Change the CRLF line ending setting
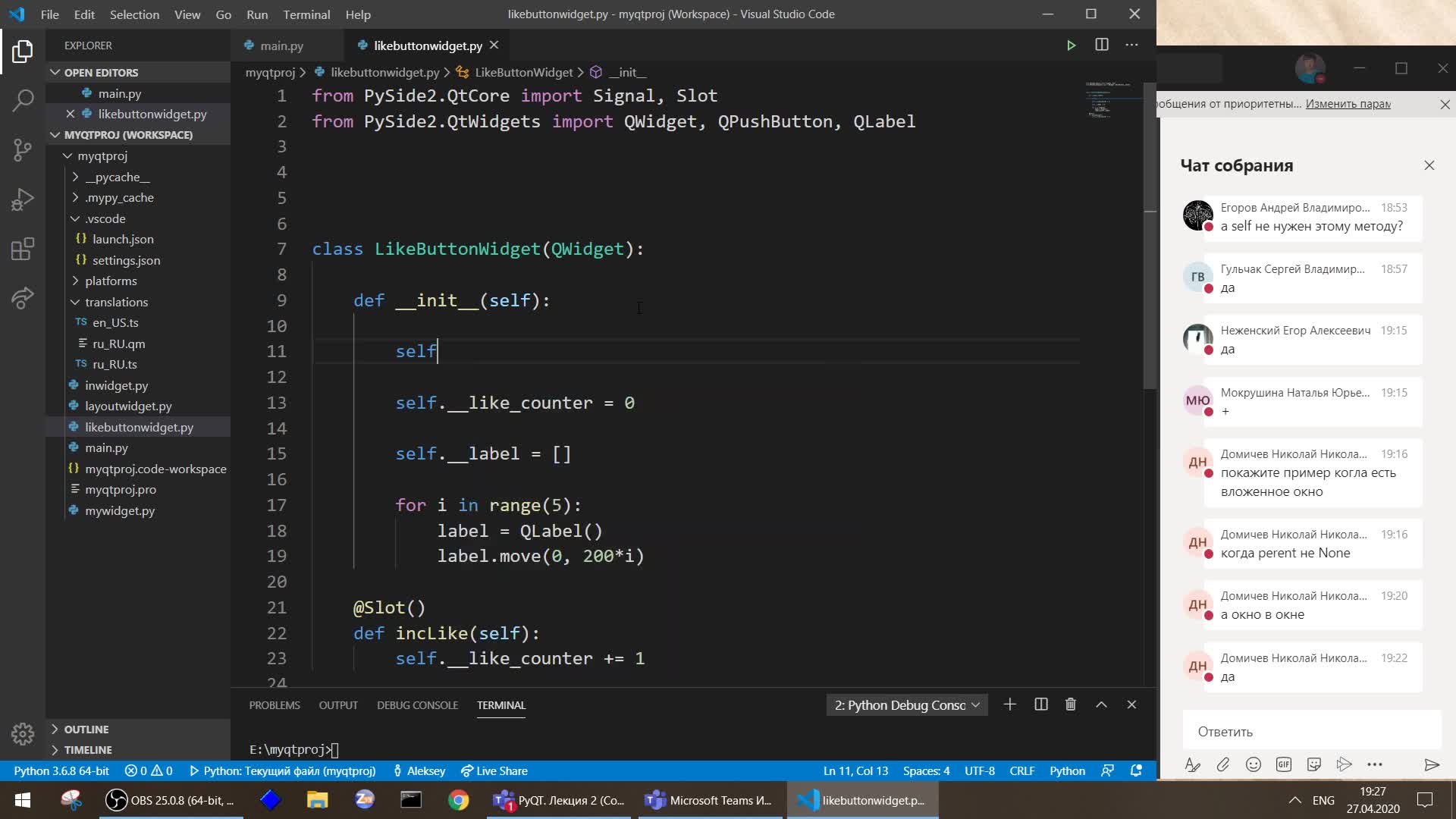Screen dimensions: 1456x819 tap(1021, 770)
